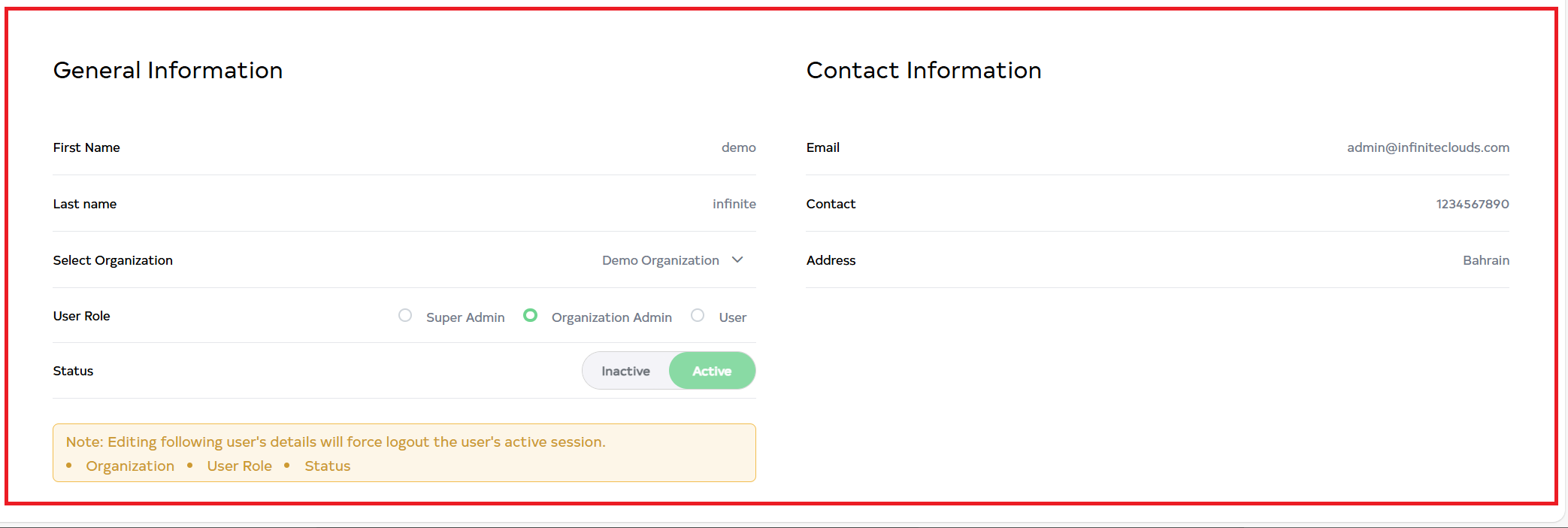Choose the Organization Admin radio button
Screen dimensions: 1568x528
point(531,316)
